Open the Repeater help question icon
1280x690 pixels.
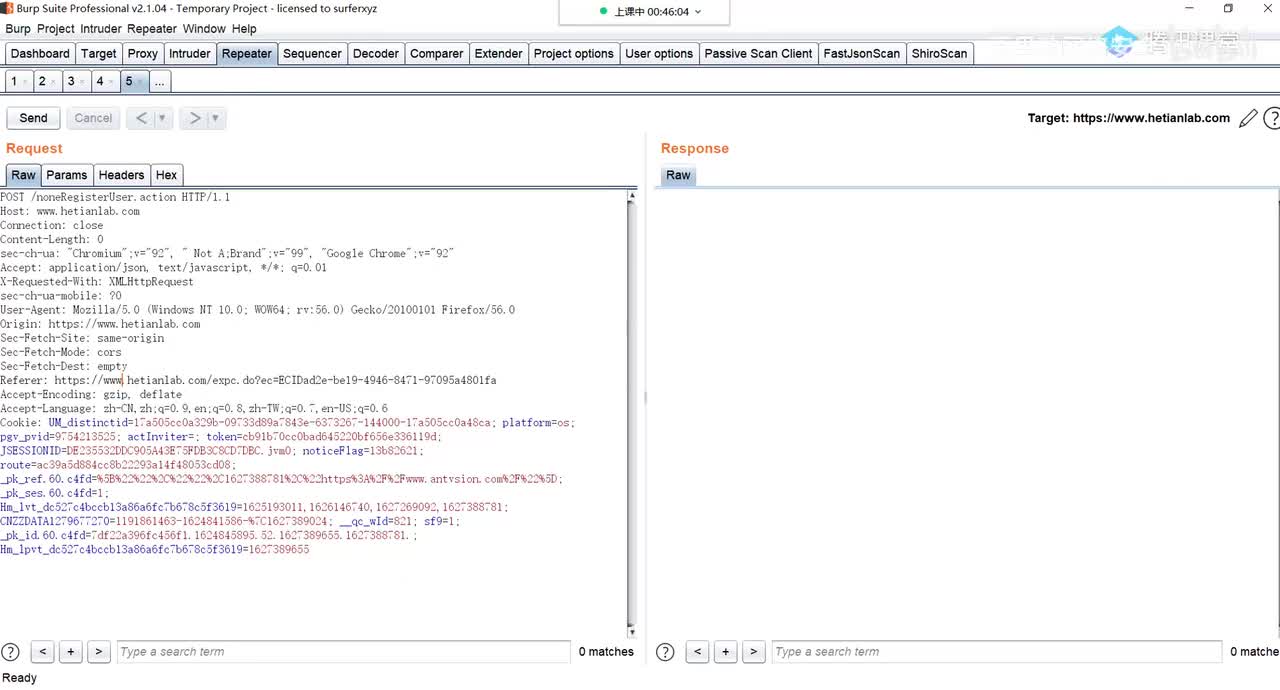[x=1272, y=119]
